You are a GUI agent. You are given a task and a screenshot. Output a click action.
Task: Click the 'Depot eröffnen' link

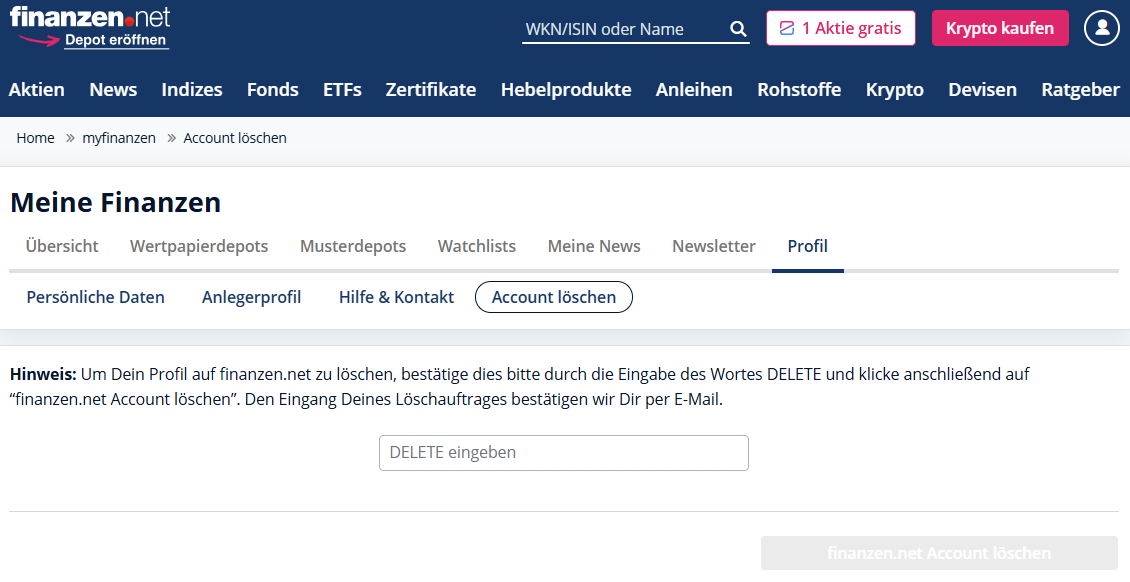tap(115, 41)
